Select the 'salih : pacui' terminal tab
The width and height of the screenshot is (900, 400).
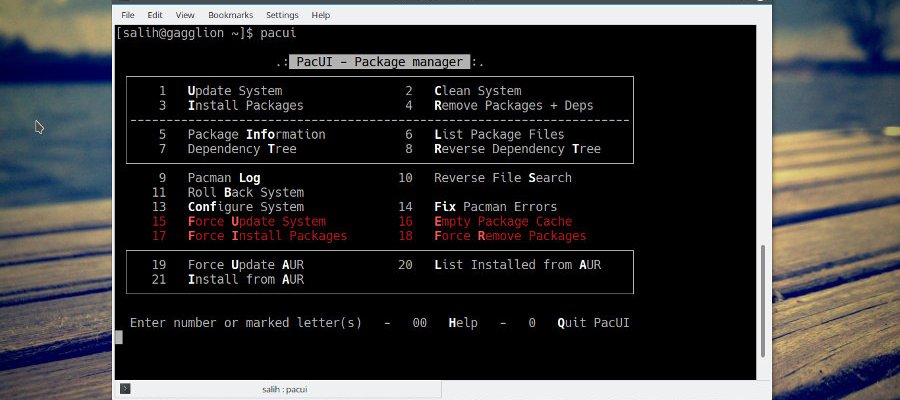pos(284,389)
